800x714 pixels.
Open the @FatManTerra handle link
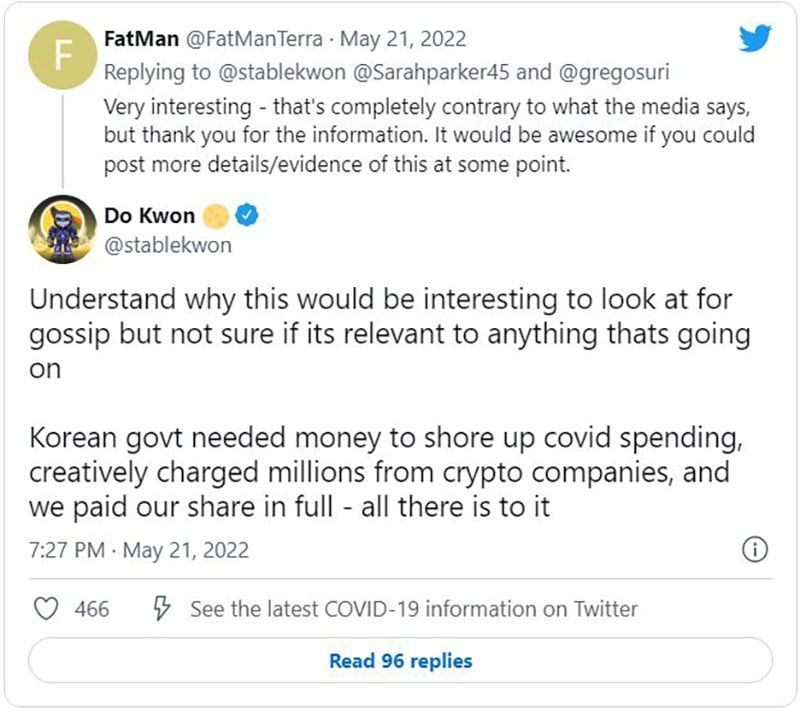coord(254,40)
